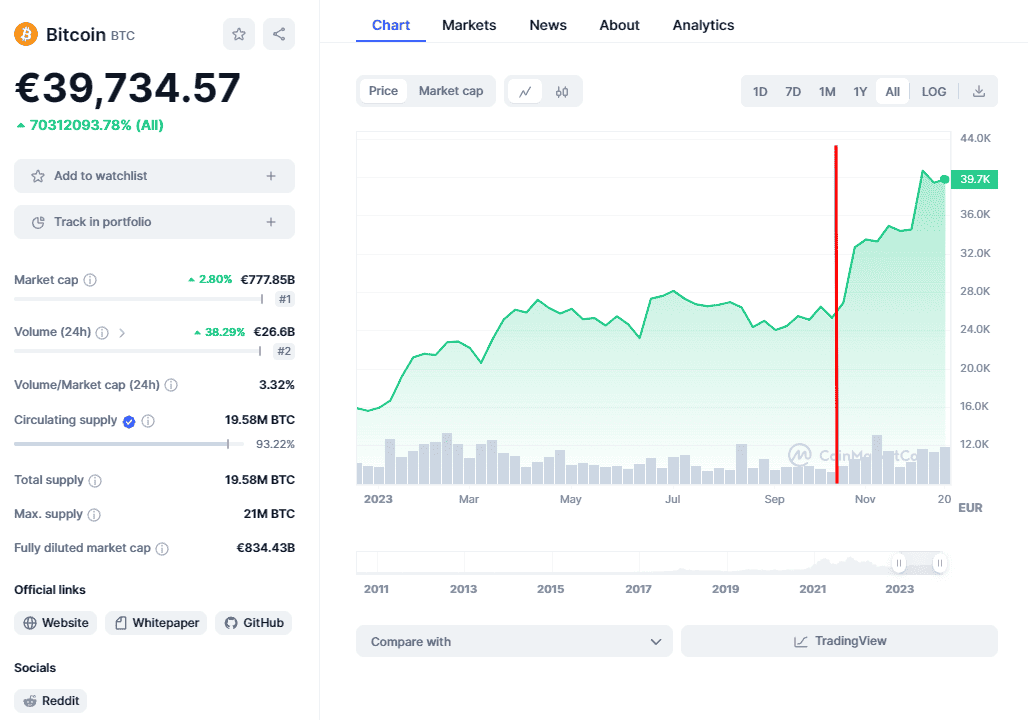Screen dimensions: 1028x720
Task: Open the Markets tab
Action: click(469, 25)
